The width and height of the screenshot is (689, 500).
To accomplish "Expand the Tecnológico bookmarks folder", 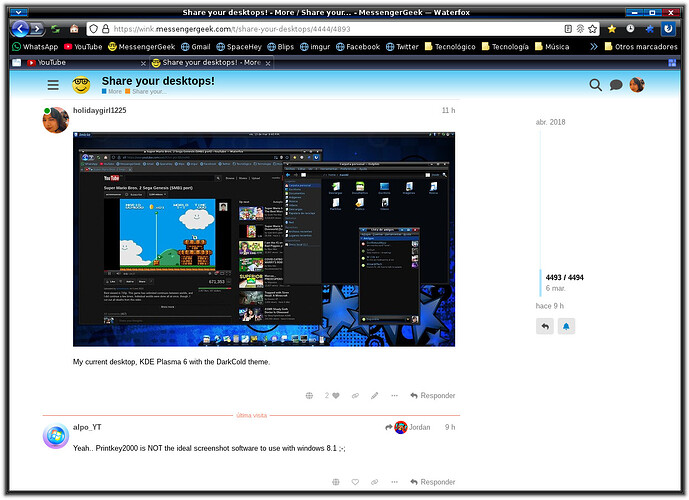I will point(450,47).
